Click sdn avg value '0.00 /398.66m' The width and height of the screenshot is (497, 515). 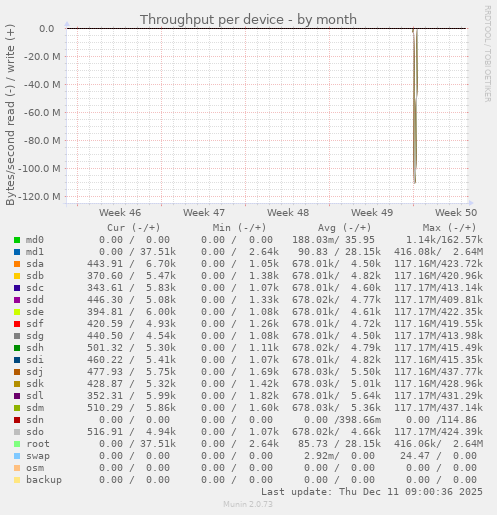pos(342,420)
